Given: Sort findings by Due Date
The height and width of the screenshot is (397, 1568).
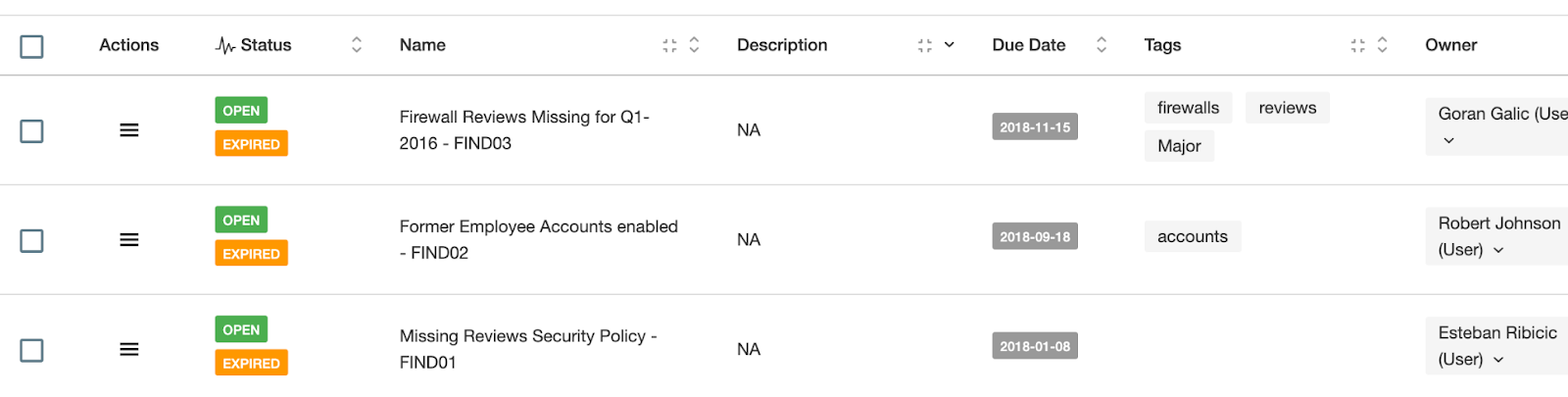Looking at the screenshot, I should pyautogui.click(x=1102, y=45).
